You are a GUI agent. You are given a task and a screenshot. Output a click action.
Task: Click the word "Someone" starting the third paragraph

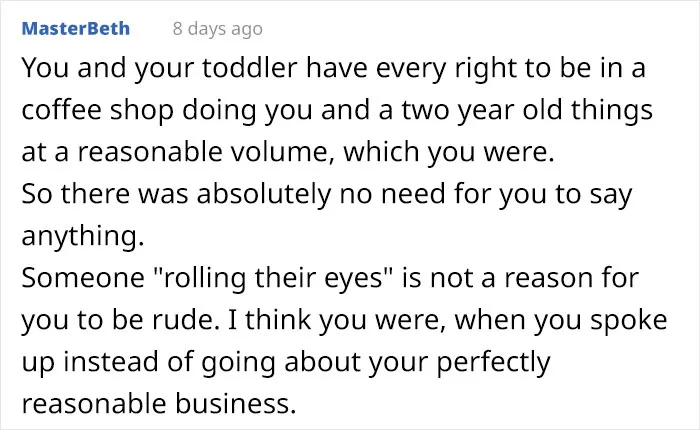click(x=83, y=278)
